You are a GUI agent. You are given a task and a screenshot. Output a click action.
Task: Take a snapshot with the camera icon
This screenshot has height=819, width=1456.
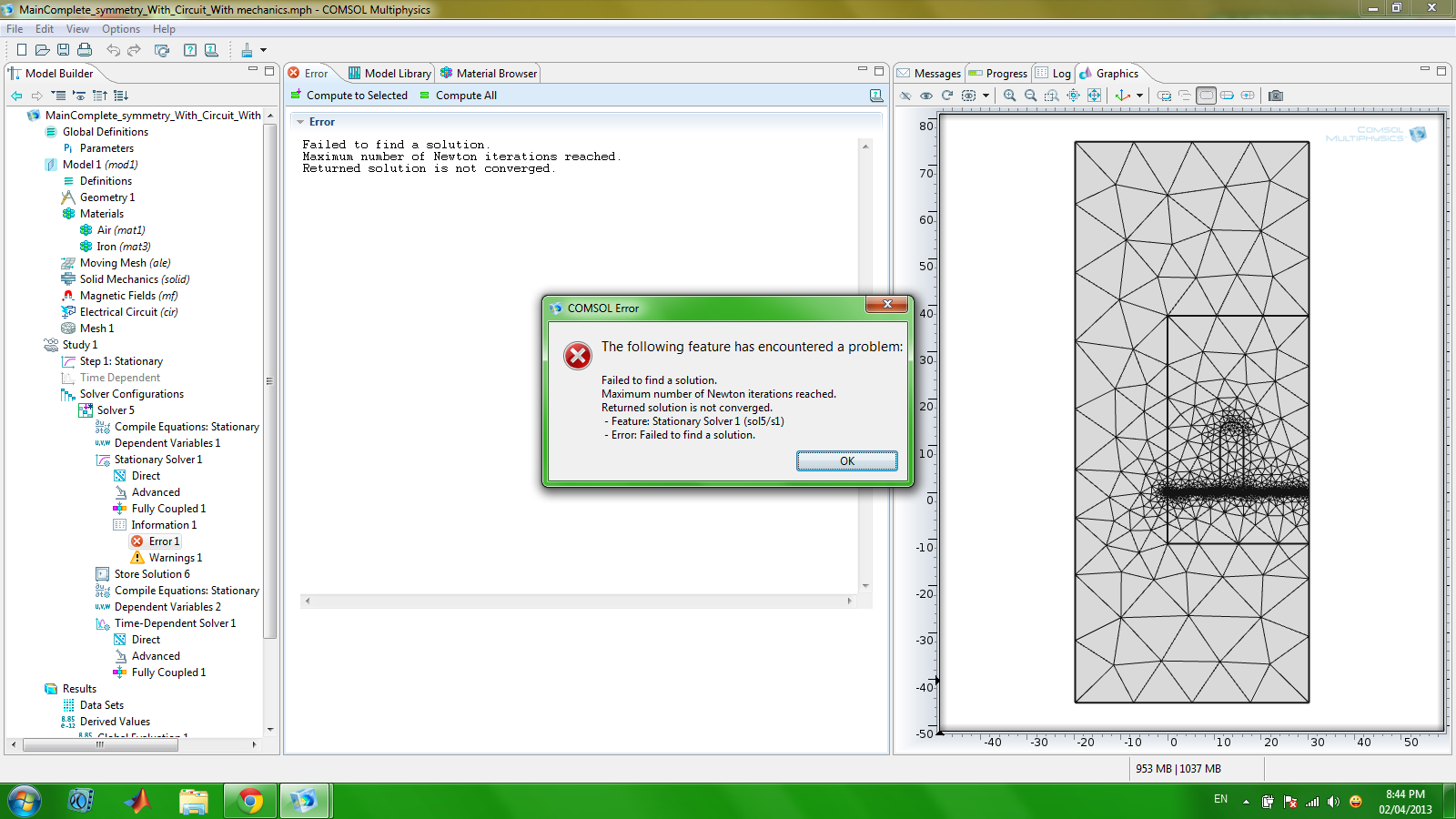tap(1276, 96)
